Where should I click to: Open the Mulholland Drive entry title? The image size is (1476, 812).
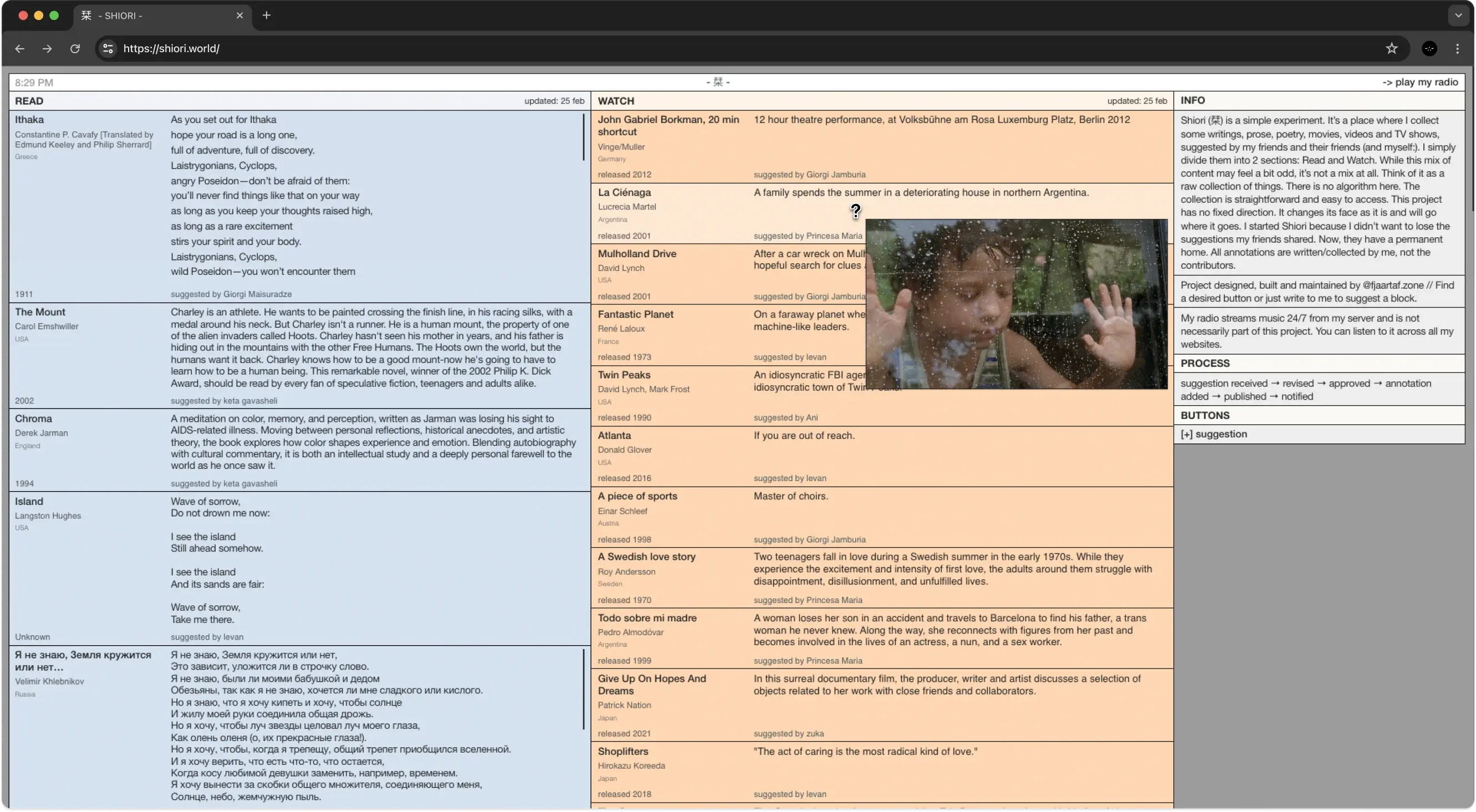coord(637,253)
